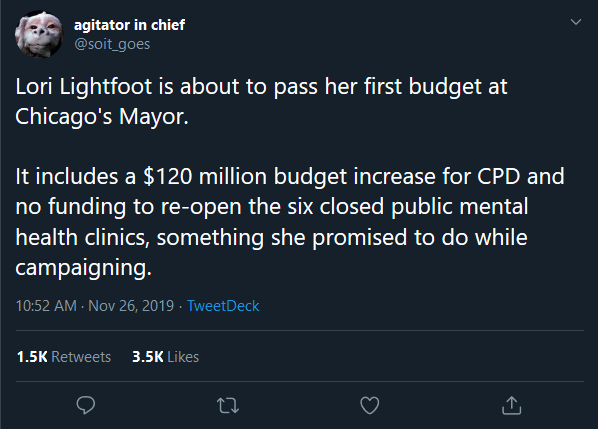Screen dimensions: 598x429
Task: Expand the tweet options chevron menu
Action: [576, 22]
